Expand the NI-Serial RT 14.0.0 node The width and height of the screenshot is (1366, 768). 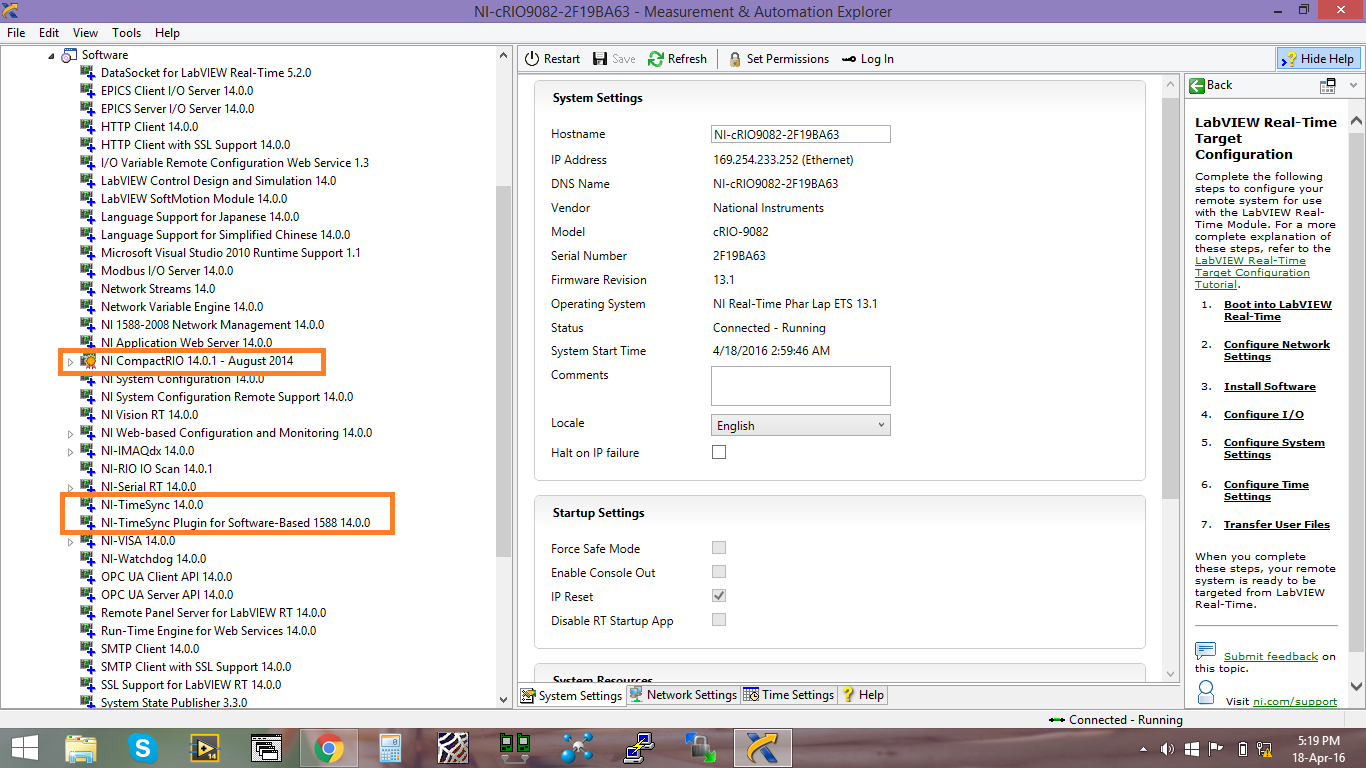[70, 487]
